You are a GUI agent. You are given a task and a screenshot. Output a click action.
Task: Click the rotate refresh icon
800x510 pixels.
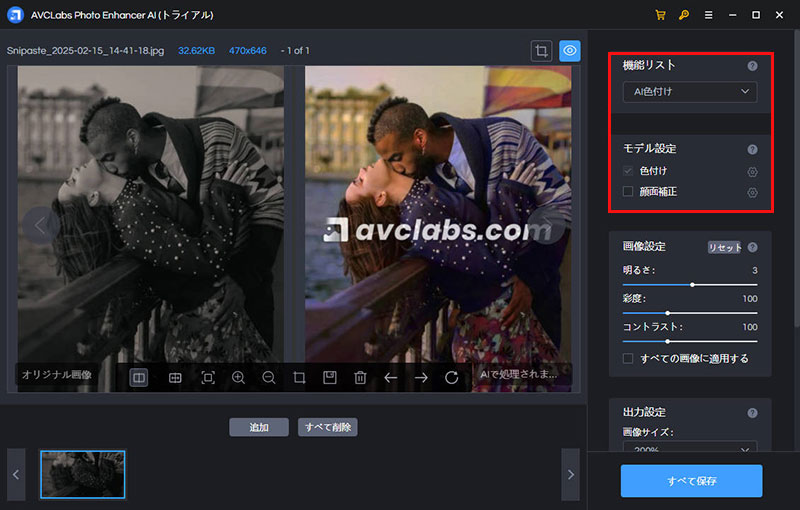click(452, 378)
